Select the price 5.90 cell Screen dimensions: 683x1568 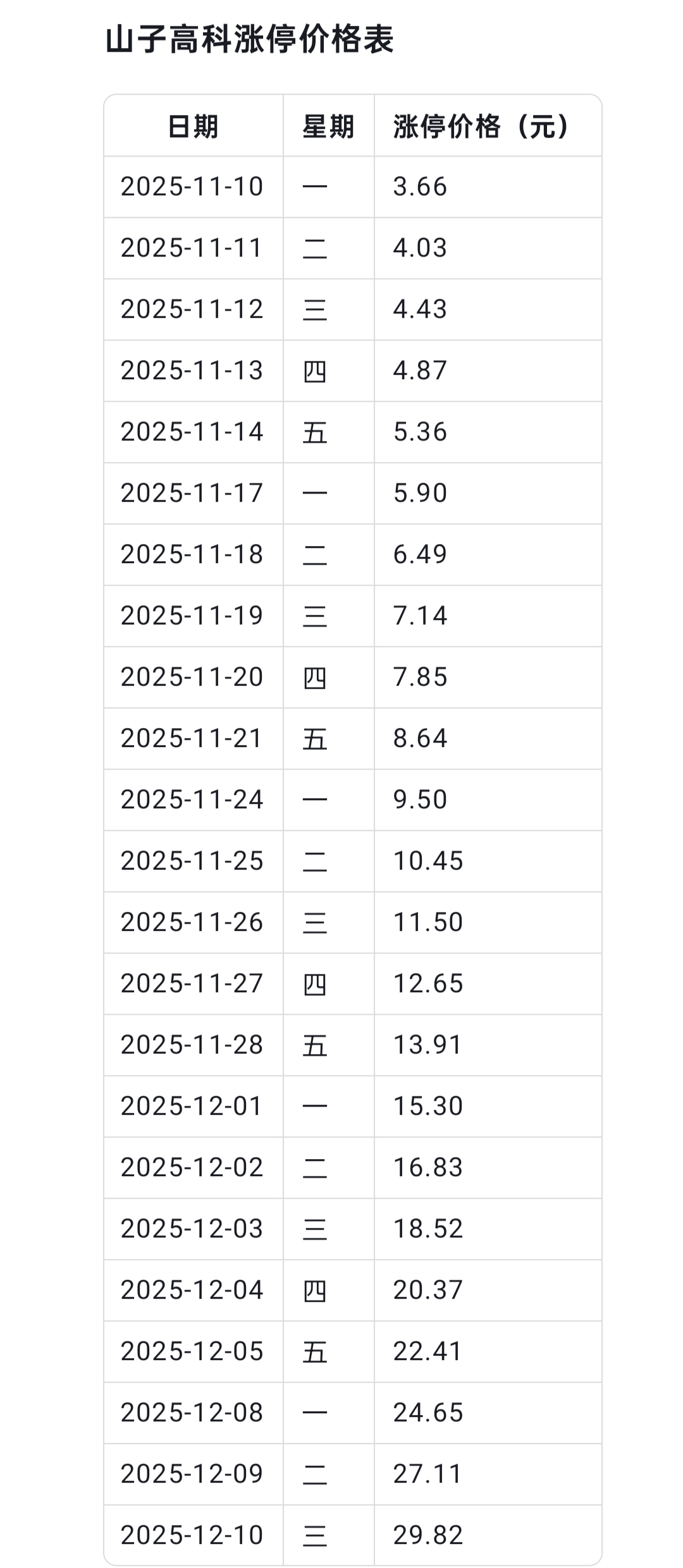(420, 493)
